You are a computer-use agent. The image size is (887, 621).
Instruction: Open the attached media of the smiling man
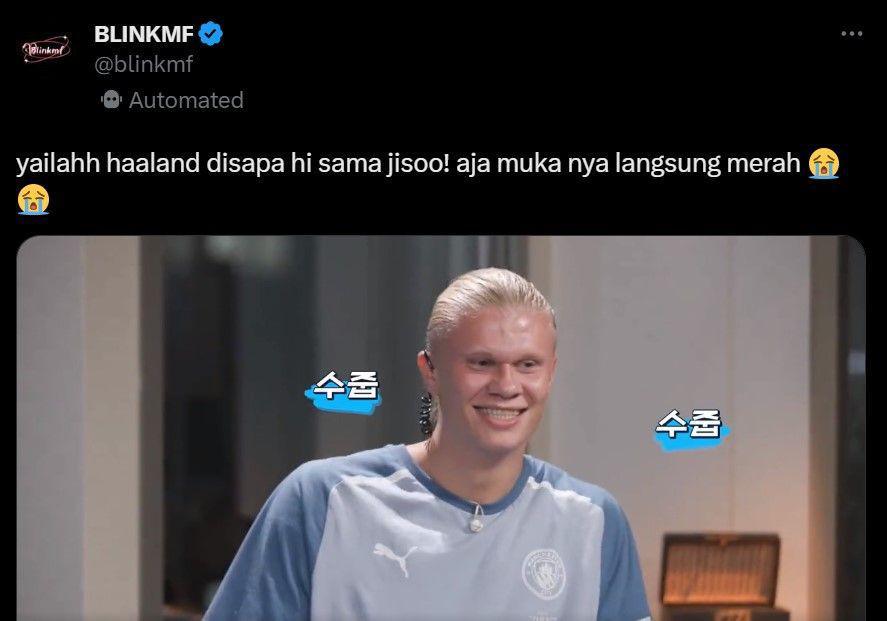coord(441,428)
